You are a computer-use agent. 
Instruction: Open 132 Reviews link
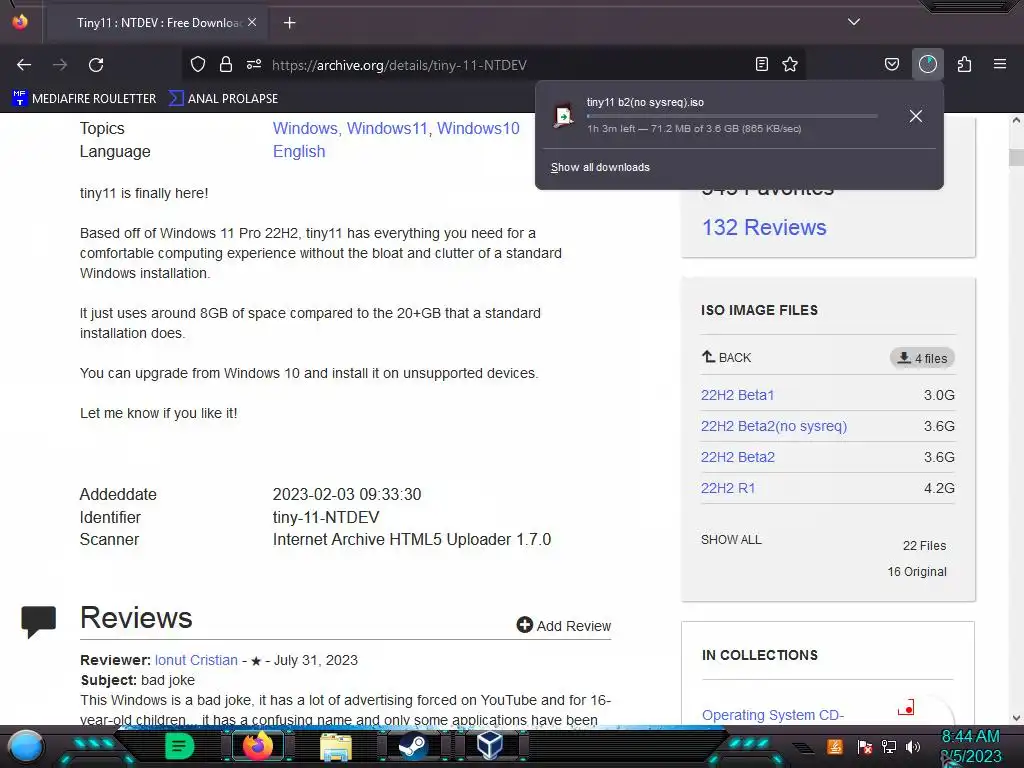point(764,227)
